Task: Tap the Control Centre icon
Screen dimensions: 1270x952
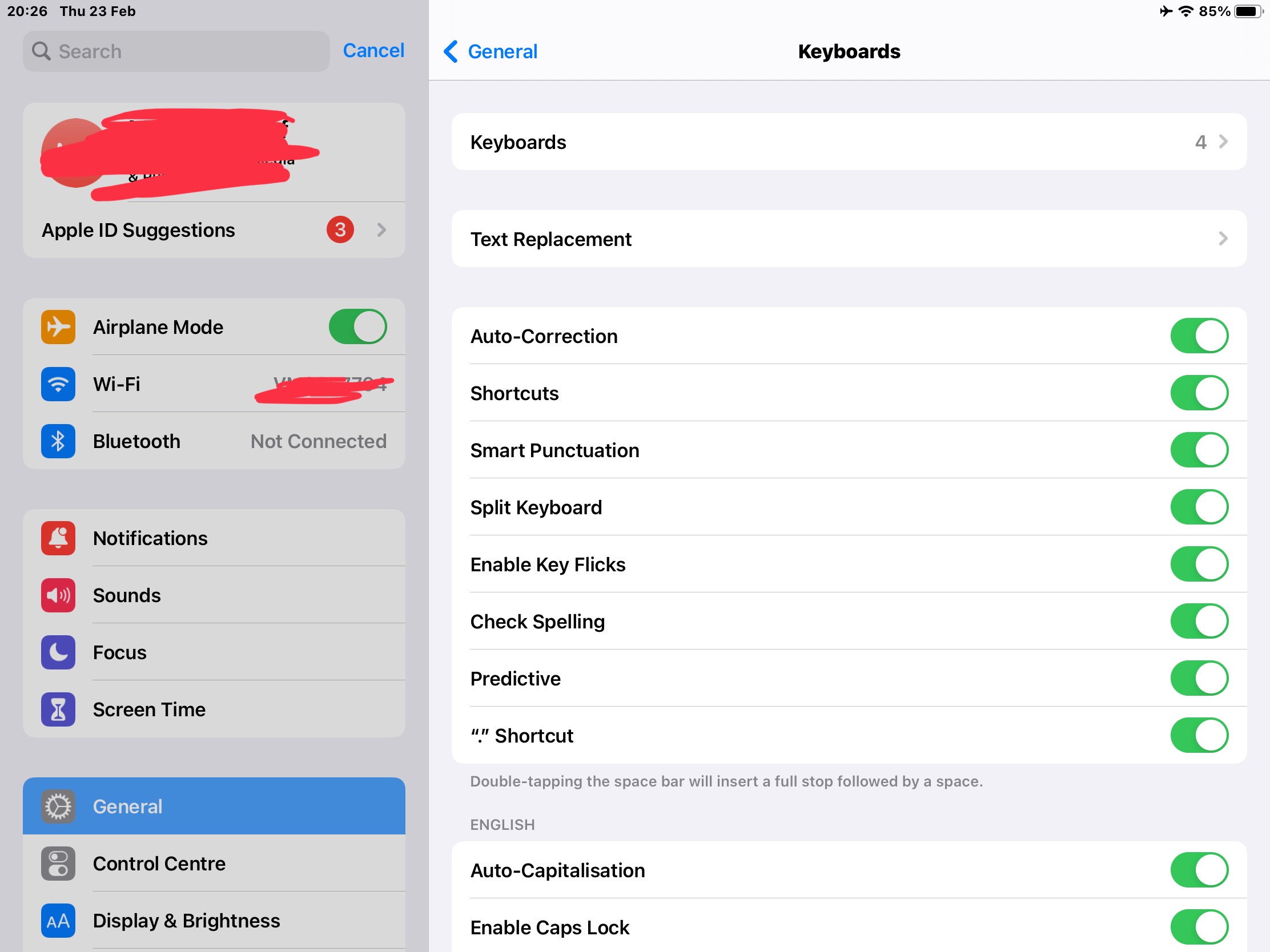Action: (58, 864)
